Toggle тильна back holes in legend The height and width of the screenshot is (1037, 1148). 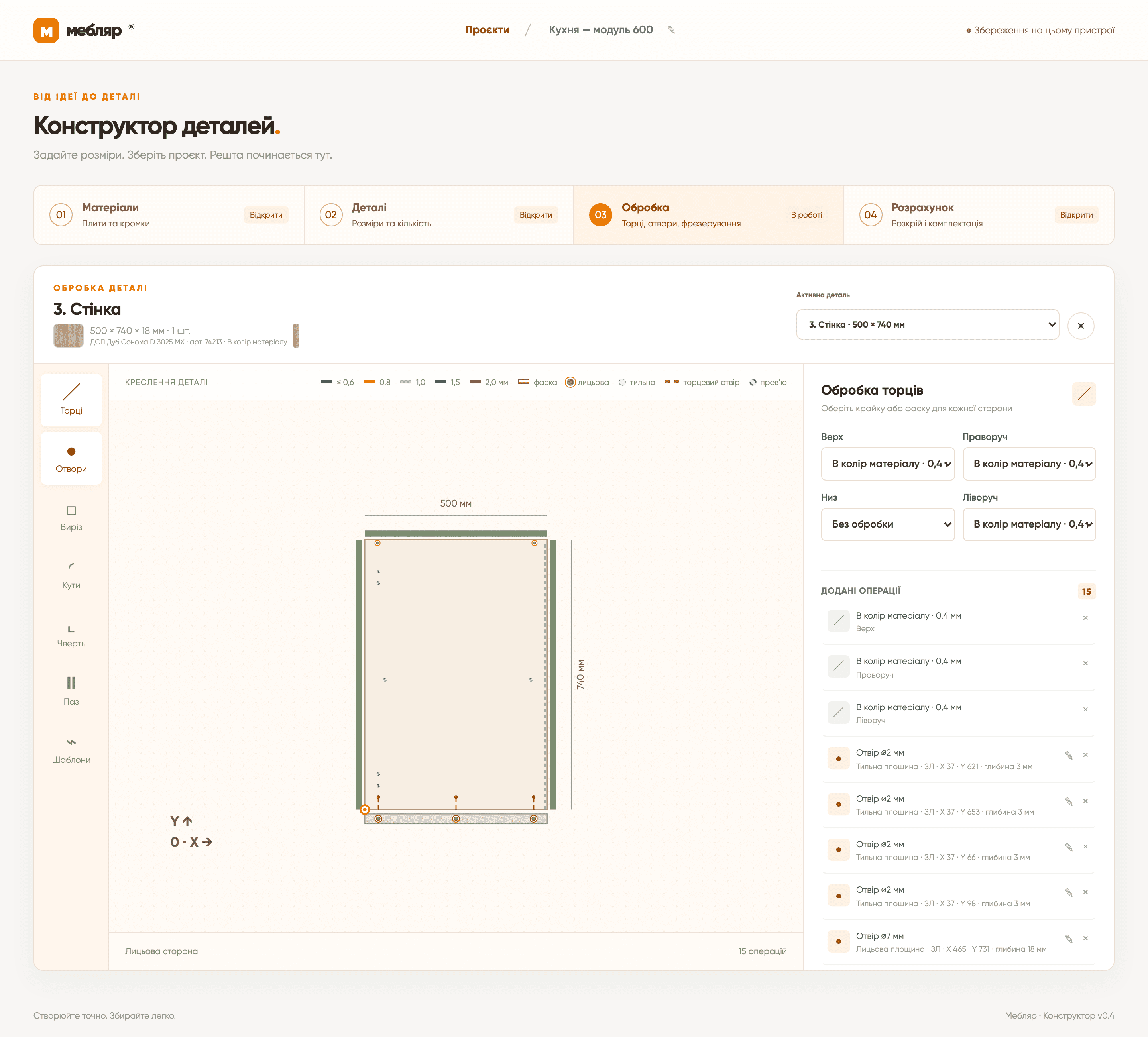[637, 382]
